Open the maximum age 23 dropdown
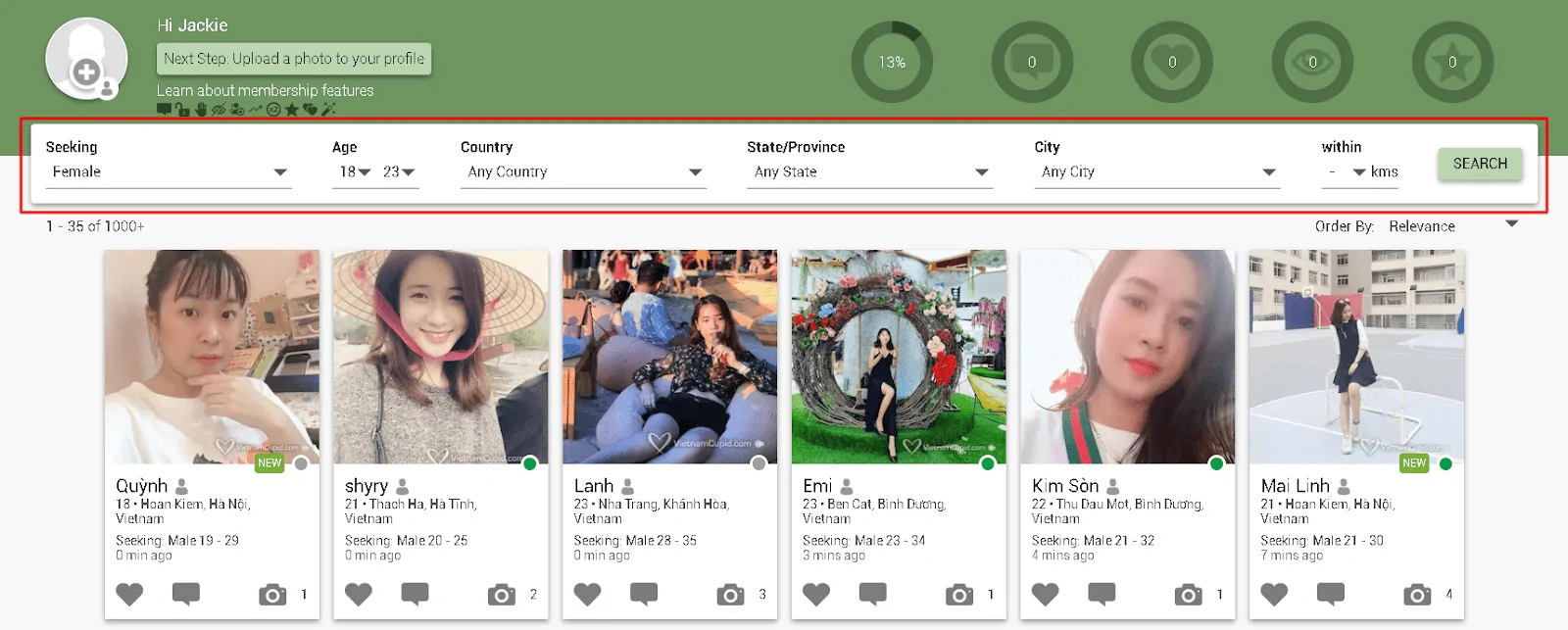This screenshot has height=630, width=1568. point(398,172)
